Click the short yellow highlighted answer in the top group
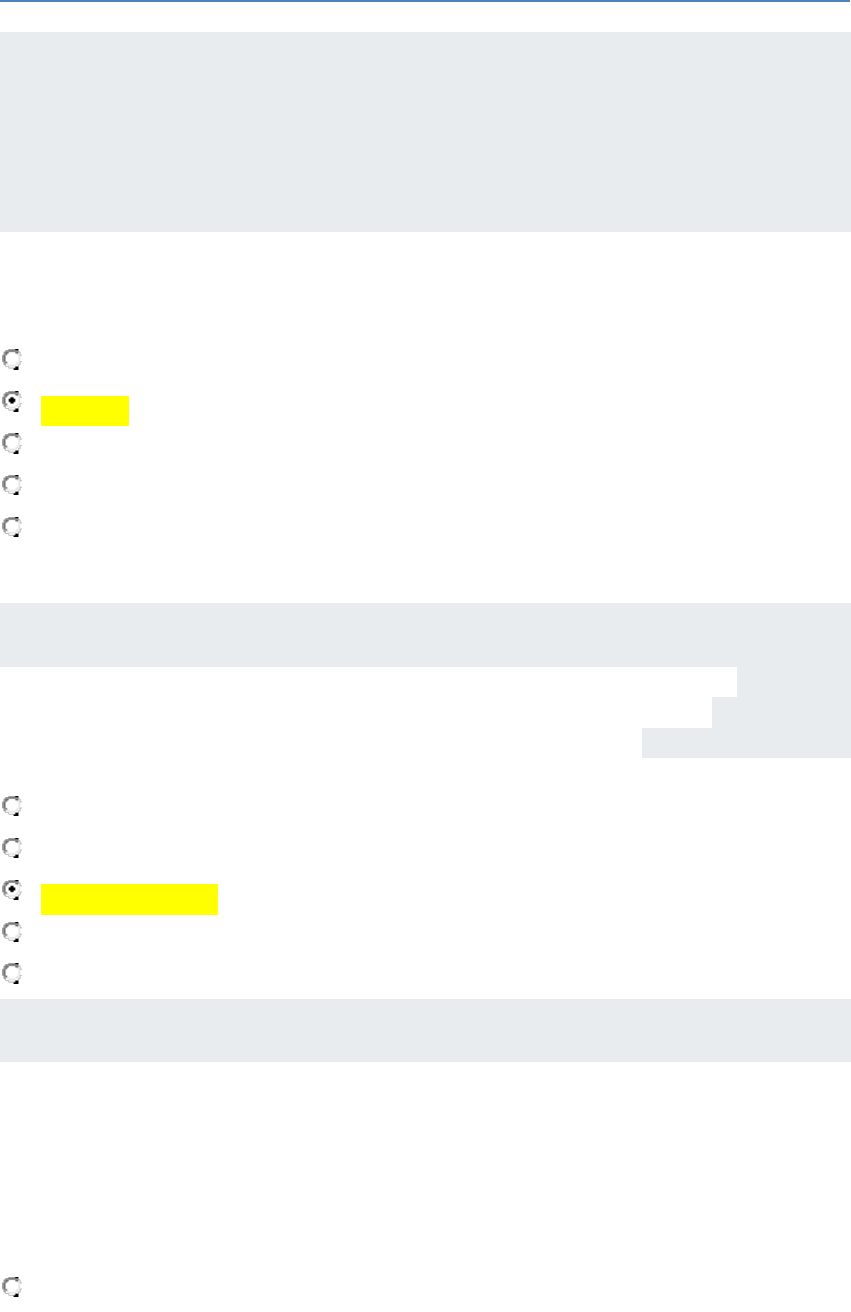Viewport: 851px width, 1312px height. pos(85,411)
